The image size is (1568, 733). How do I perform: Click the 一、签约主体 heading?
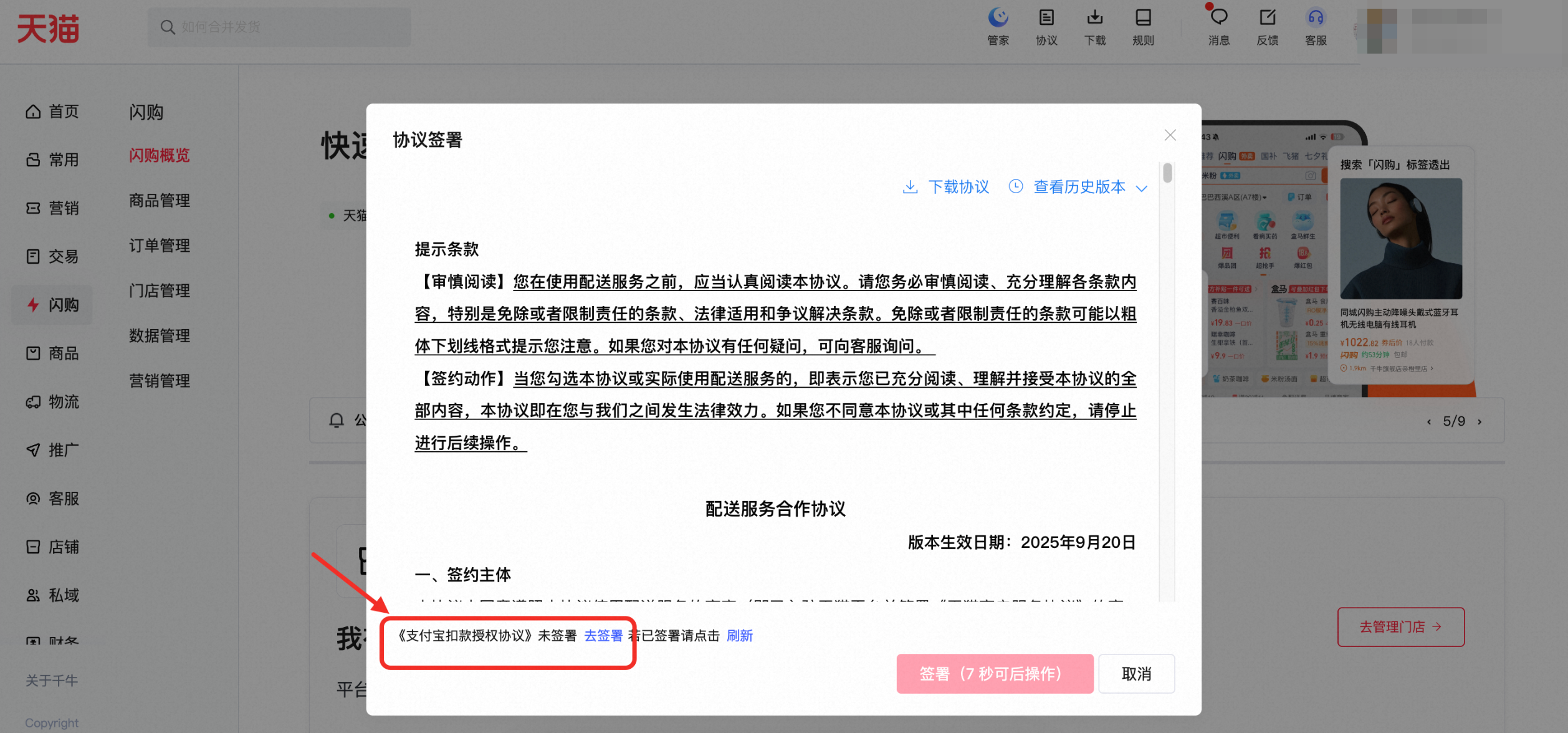pos(462,575)
